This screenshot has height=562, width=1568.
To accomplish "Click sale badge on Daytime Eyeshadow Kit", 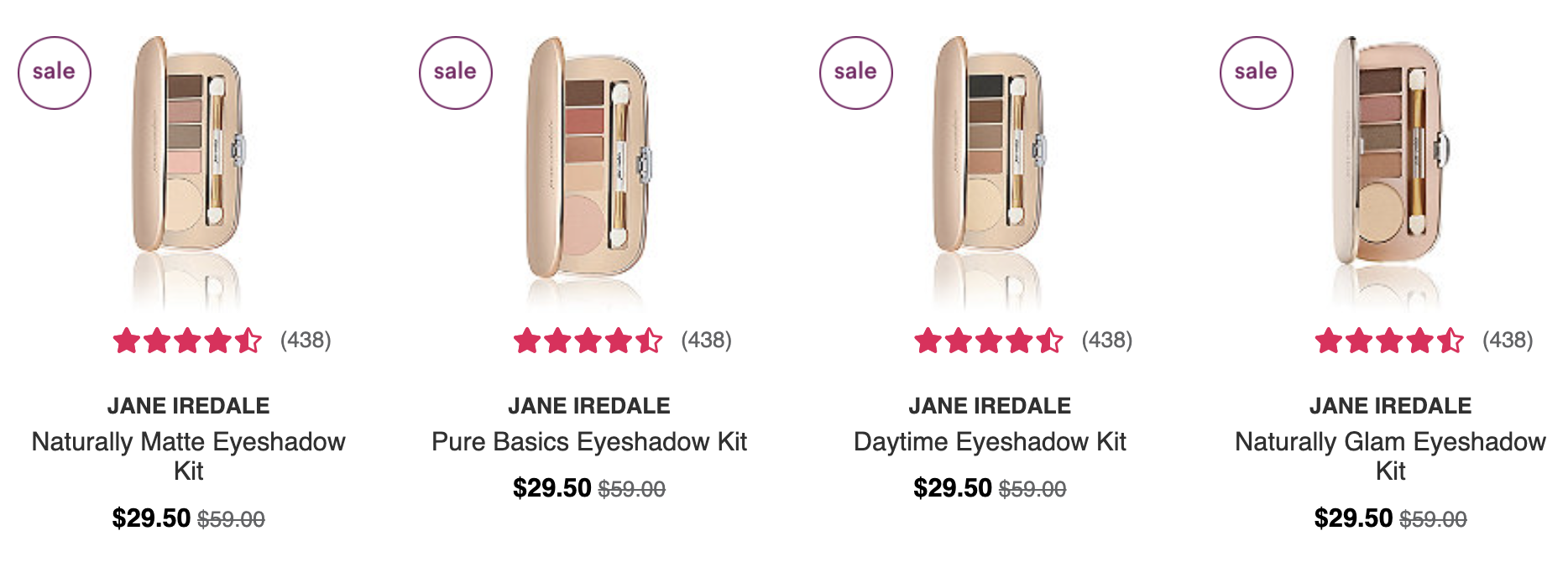I will (856, 73).
